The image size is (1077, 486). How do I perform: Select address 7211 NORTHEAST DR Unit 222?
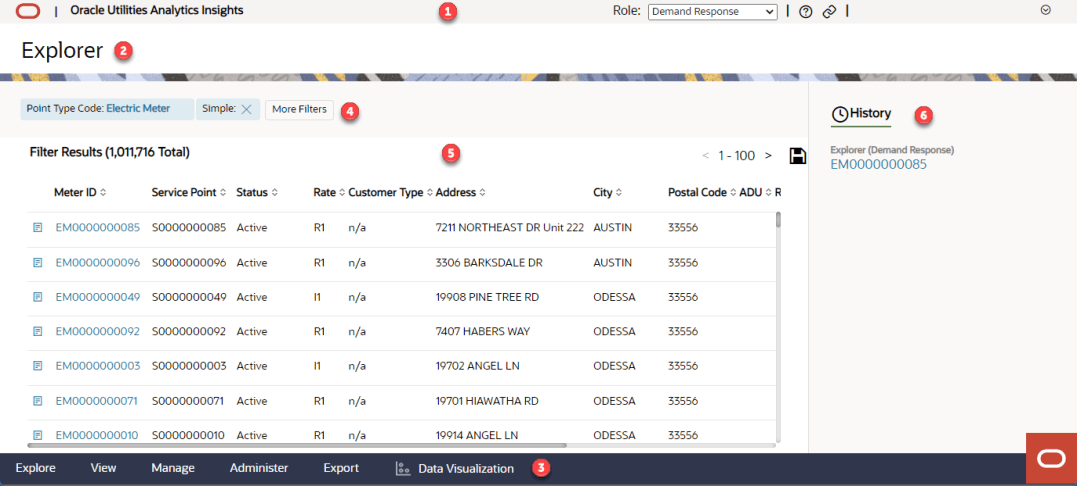coord(510,227)
